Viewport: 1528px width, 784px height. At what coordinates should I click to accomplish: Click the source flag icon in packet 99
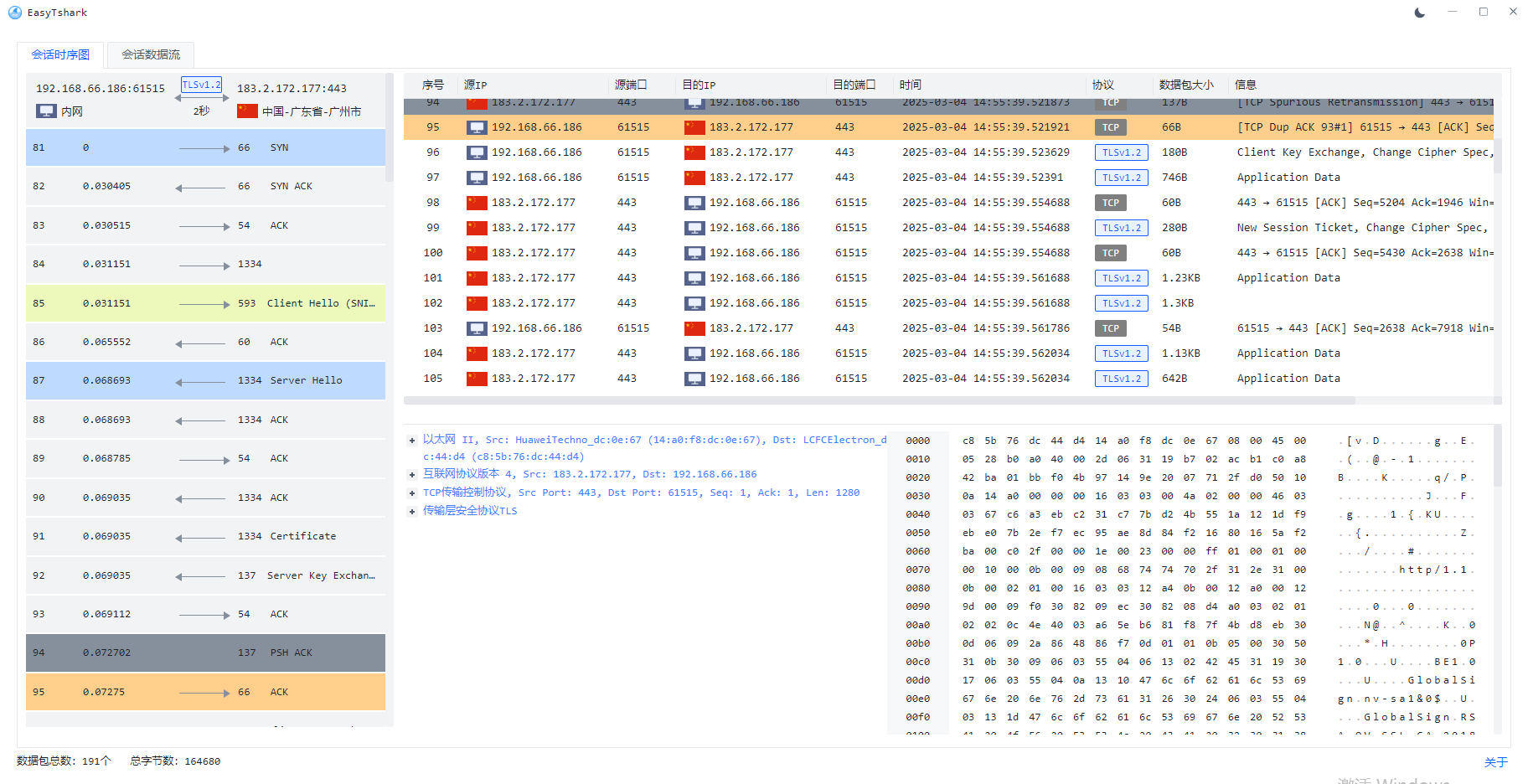tap(477, 228)
